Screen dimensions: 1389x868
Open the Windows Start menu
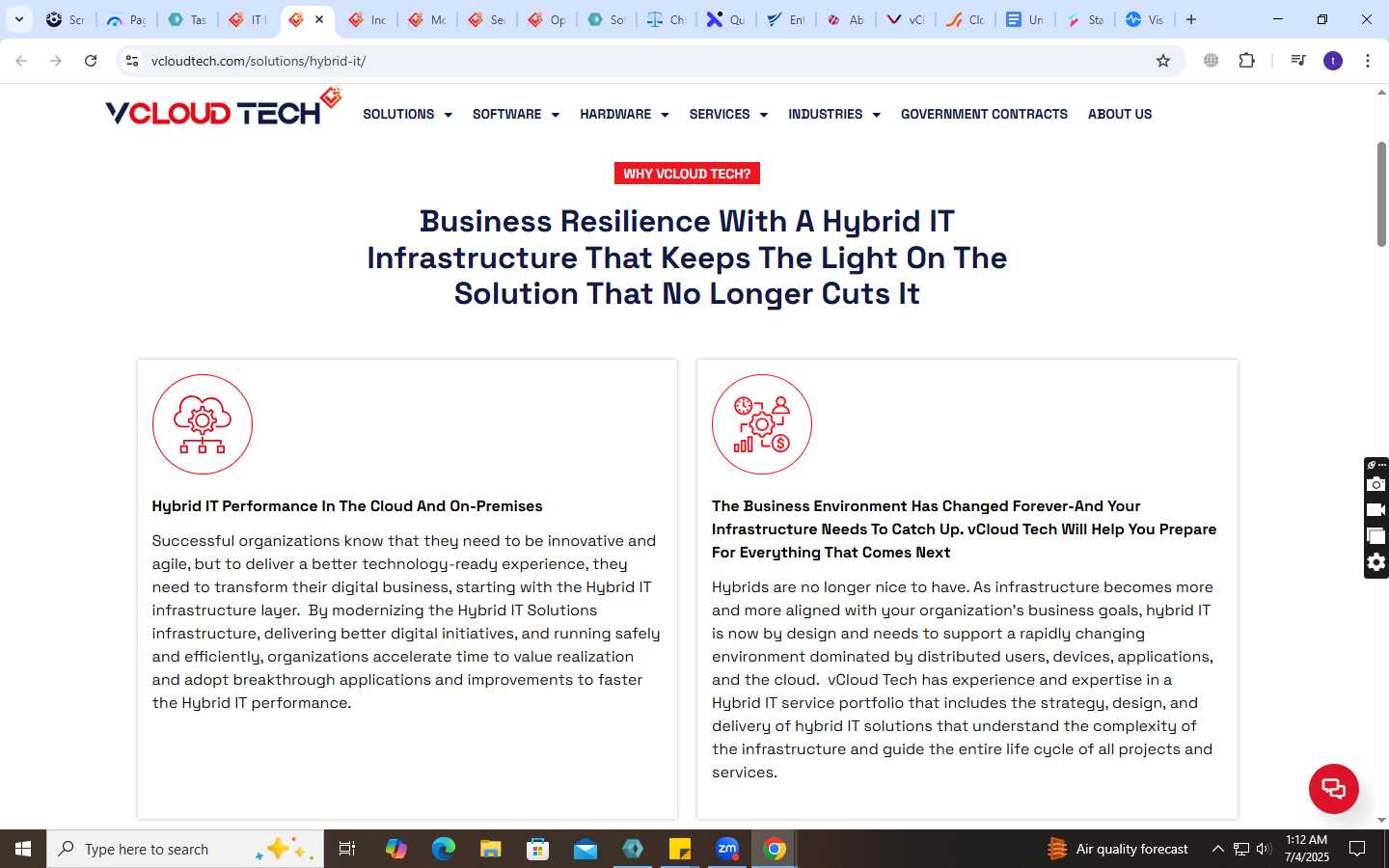[23, 849]
